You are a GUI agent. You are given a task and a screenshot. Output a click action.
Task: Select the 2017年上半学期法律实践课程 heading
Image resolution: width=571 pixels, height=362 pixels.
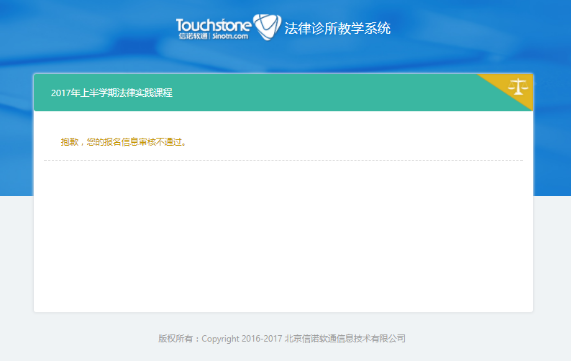point(112,93)
